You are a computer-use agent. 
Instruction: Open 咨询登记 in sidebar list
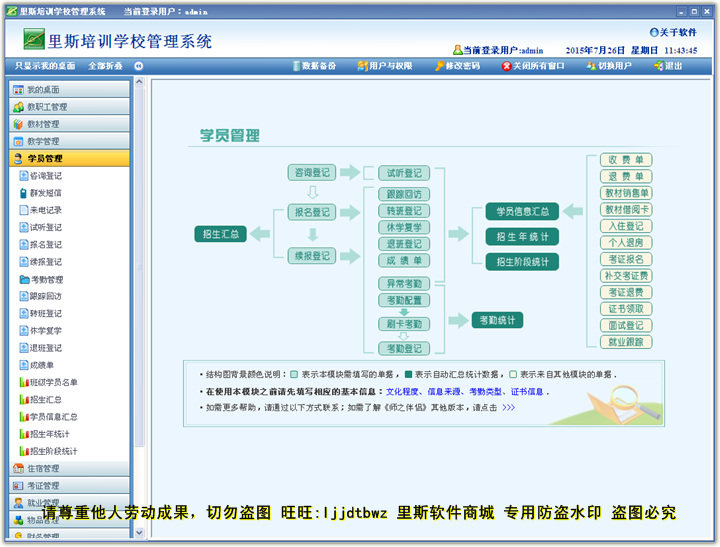click(x=40, y=176)
